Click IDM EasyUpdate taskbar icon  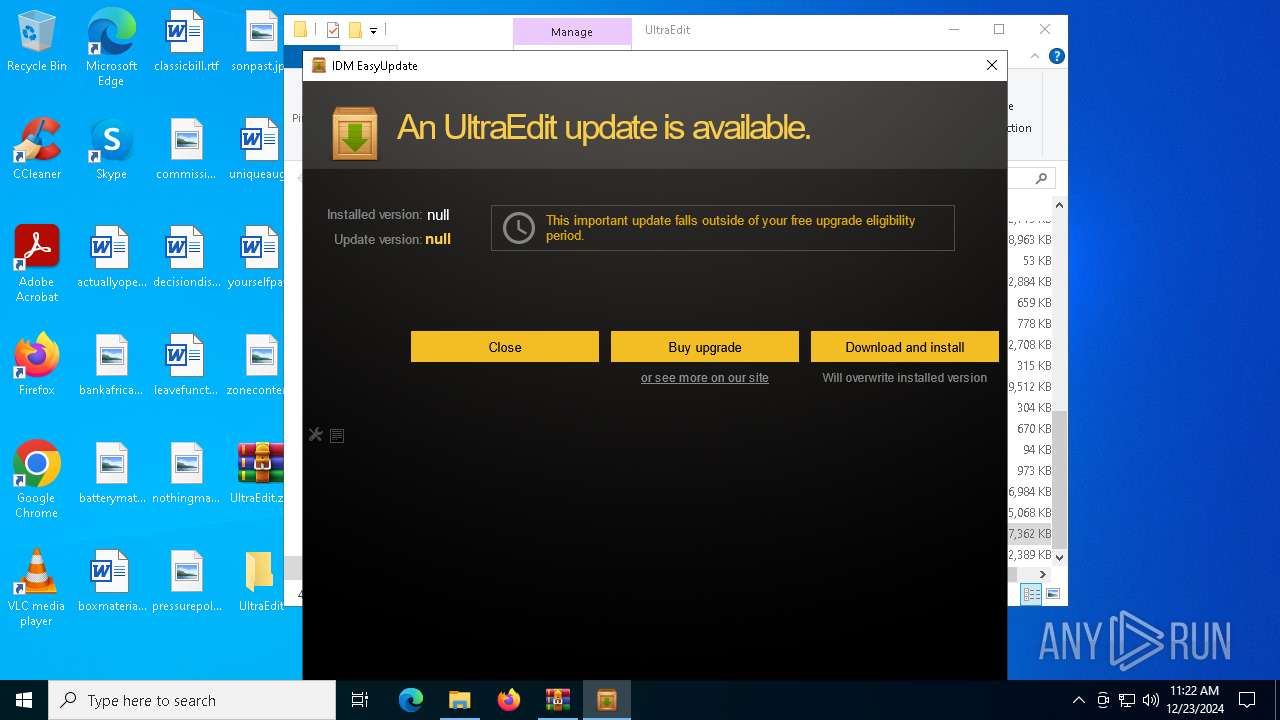coord(606,700)
